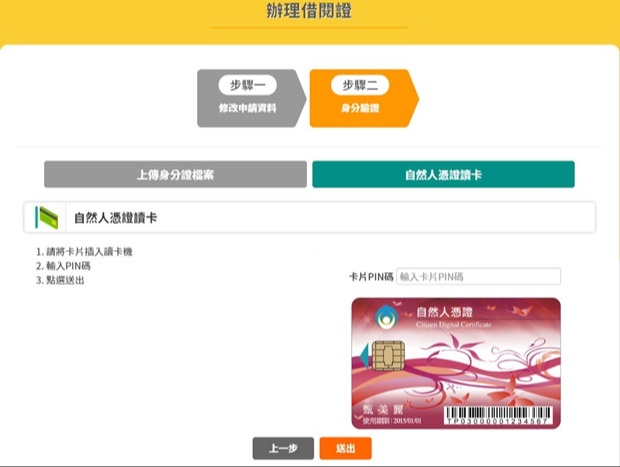Switch to the green 自然人憑證讀卡 tab
Image resolution: width=620 pixels, height=467 pixels.
443,174
